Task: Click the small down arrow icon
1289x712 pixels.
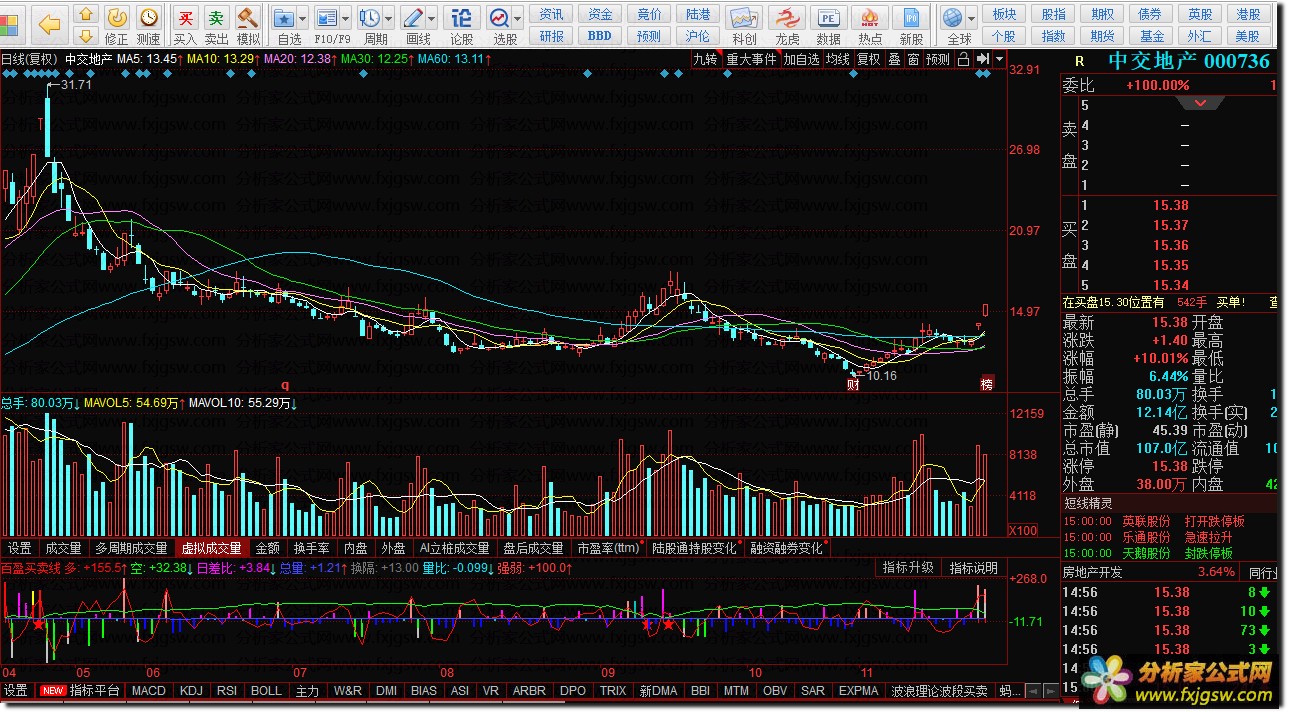Action: pyautogui.click(x=86, y=36)
